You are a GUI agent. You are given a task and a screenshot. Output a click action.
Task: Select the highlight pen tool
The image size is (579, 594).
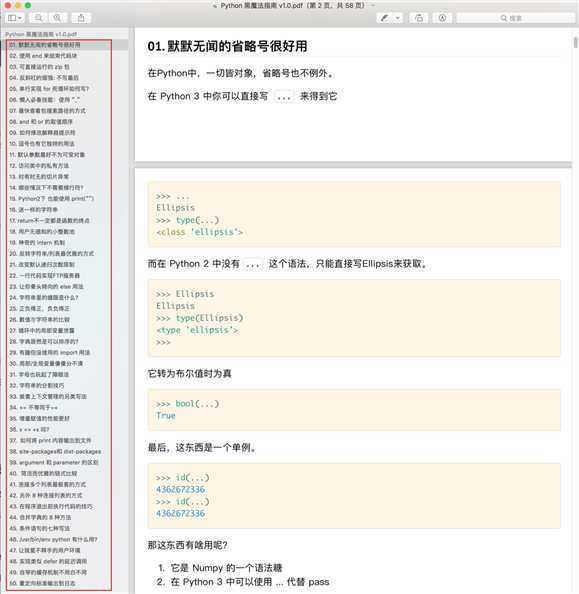coord(385,18)
